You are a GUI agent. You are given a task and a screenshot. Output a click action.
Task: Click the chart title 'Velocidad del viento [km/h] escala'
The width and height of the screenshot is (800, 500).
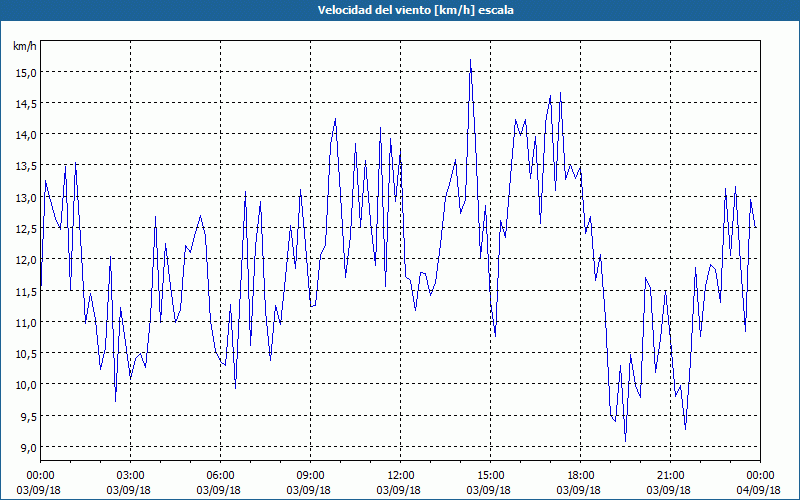[415, 10]
